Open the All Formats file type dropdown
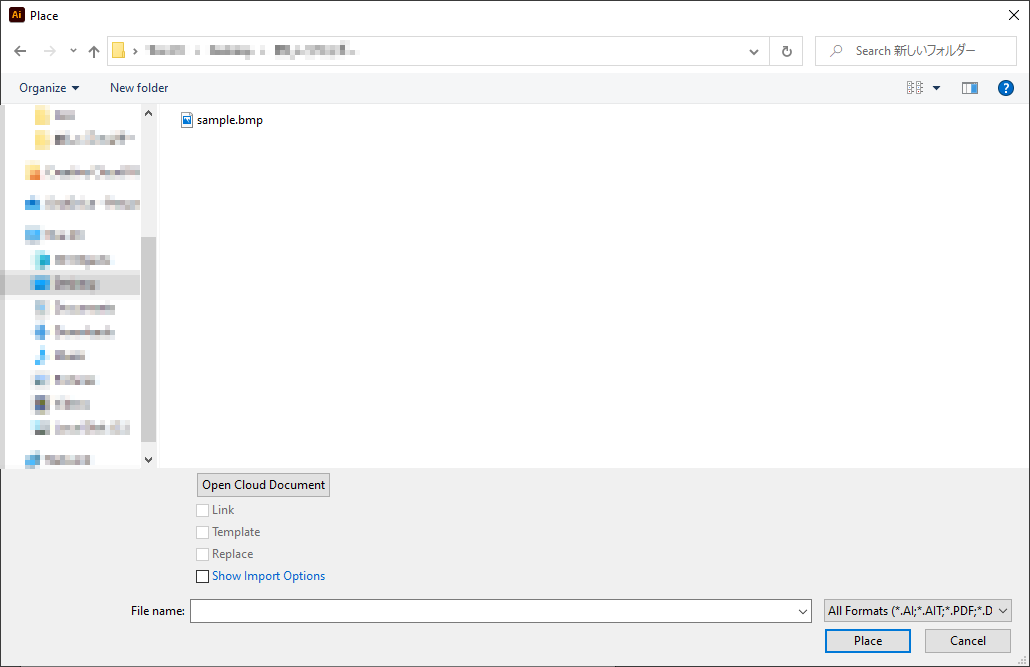 coord(918,611)
